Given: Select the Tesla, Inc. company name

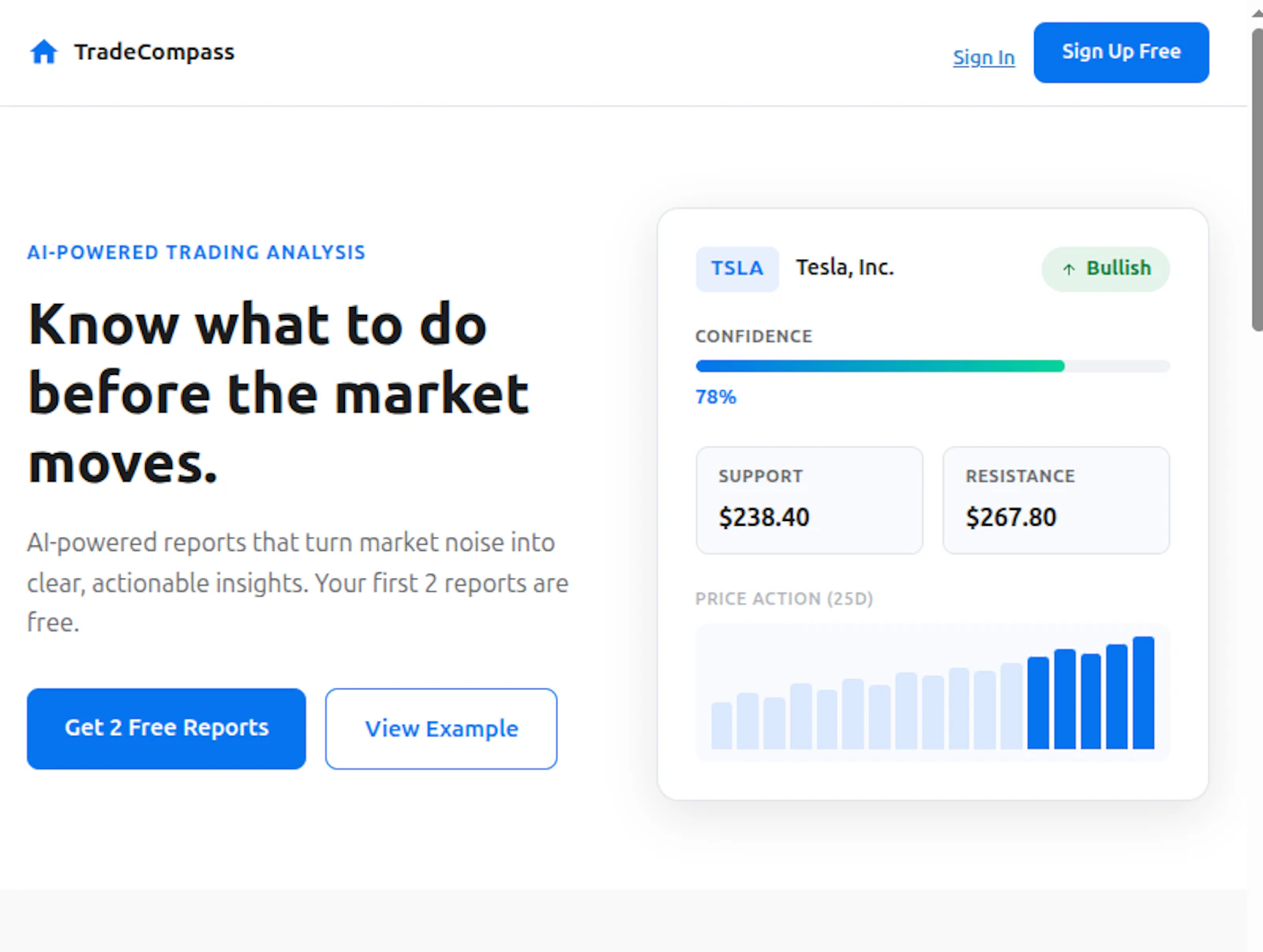Looking at the screenshot, I should pos(845,268).
